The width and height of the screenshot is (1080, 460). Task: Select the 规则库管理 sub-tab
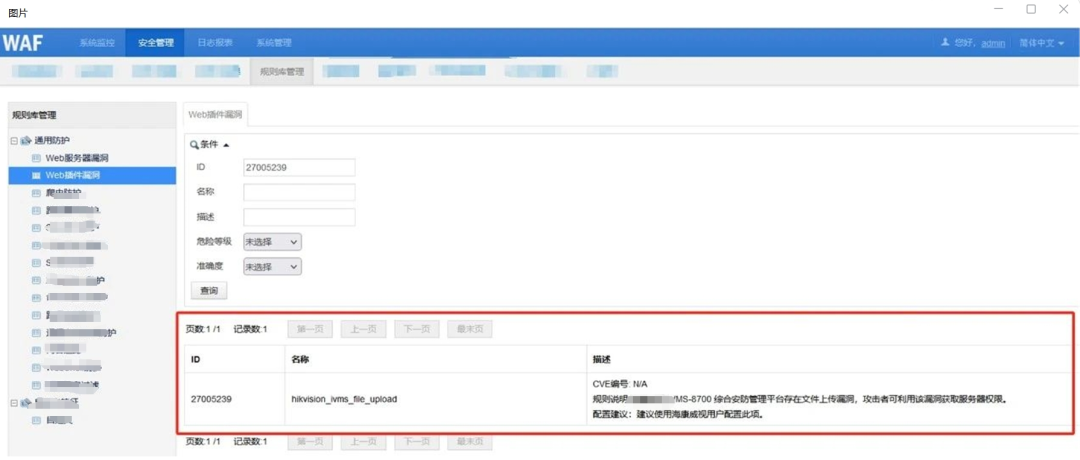[282, 71]
